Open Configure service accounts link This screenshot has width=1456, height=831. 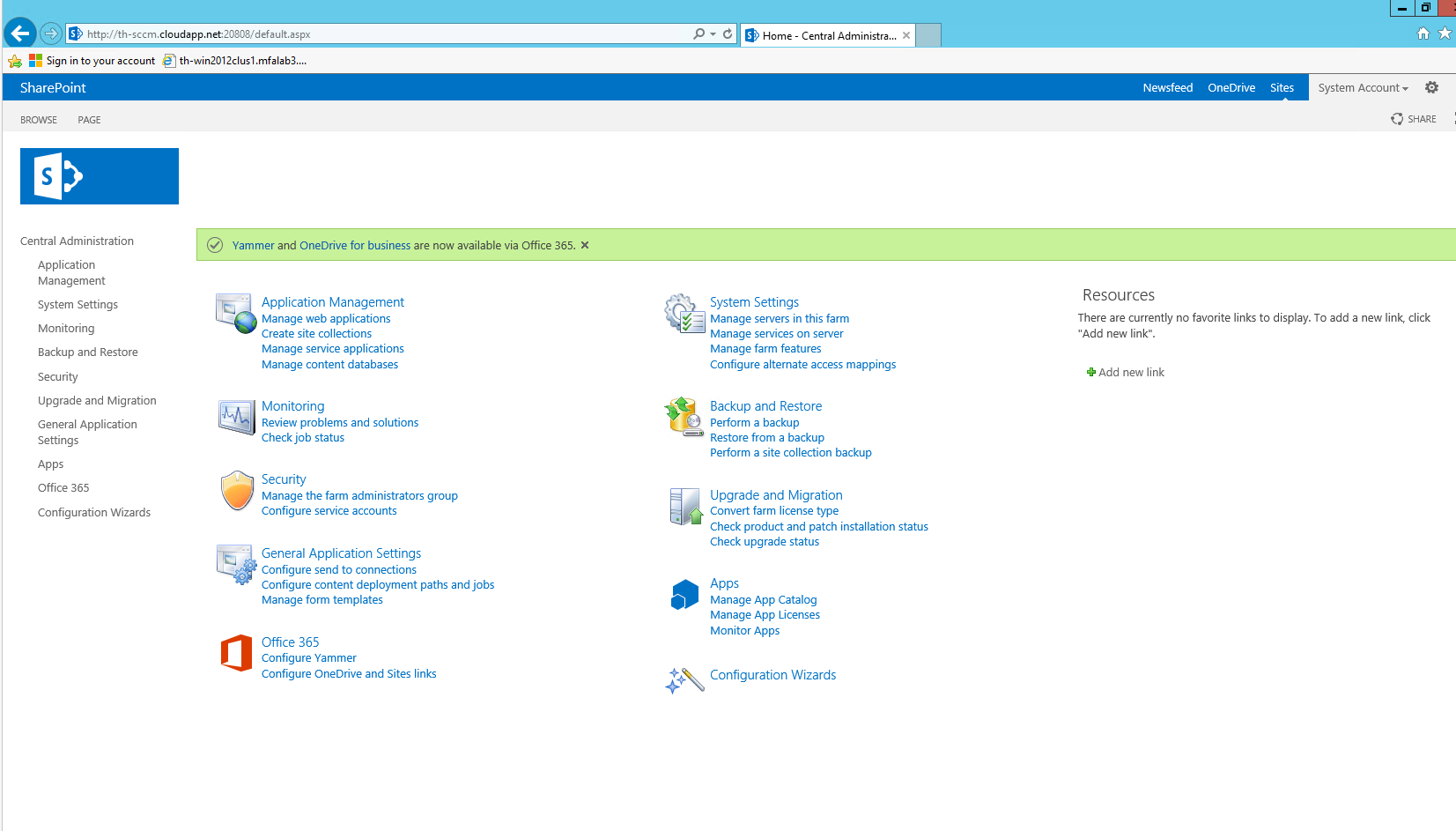[x=329, y=510]
